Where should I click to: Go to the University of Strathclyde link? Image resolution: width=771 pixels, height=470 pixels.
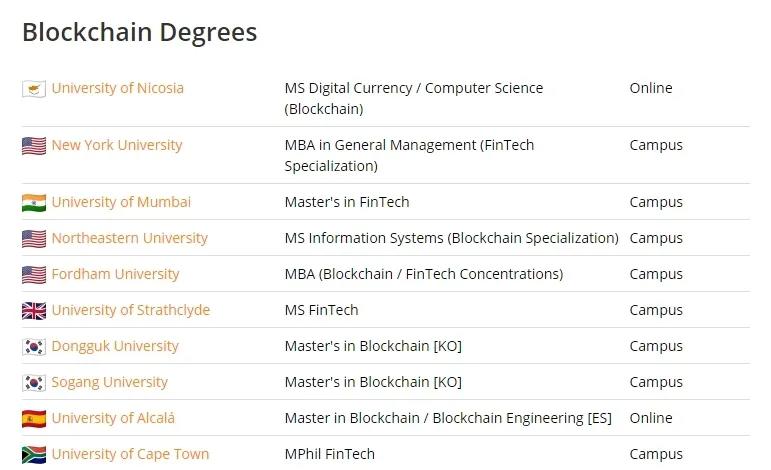pos(131,310)
